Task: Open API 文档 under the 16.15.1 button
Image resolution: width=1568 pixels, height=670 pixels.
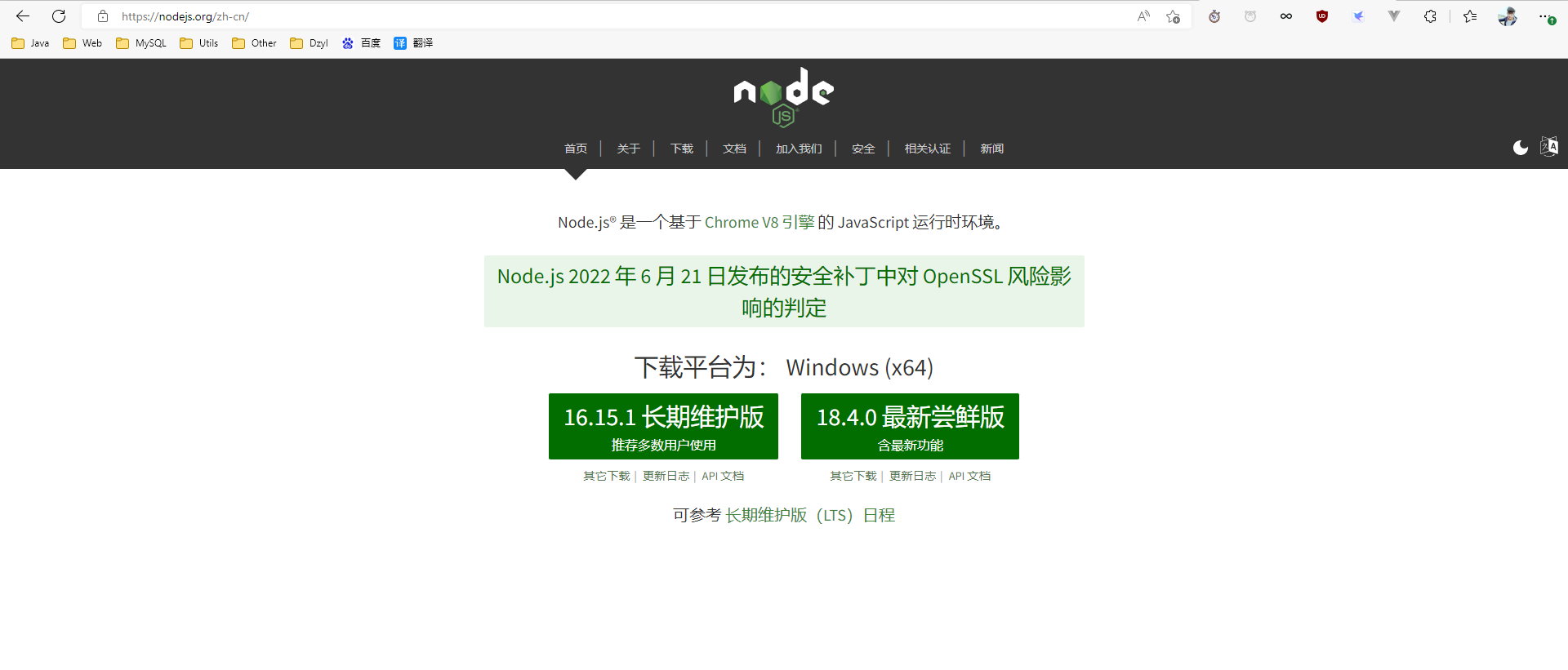Action: pyautogui.click(x=723, y=476)
